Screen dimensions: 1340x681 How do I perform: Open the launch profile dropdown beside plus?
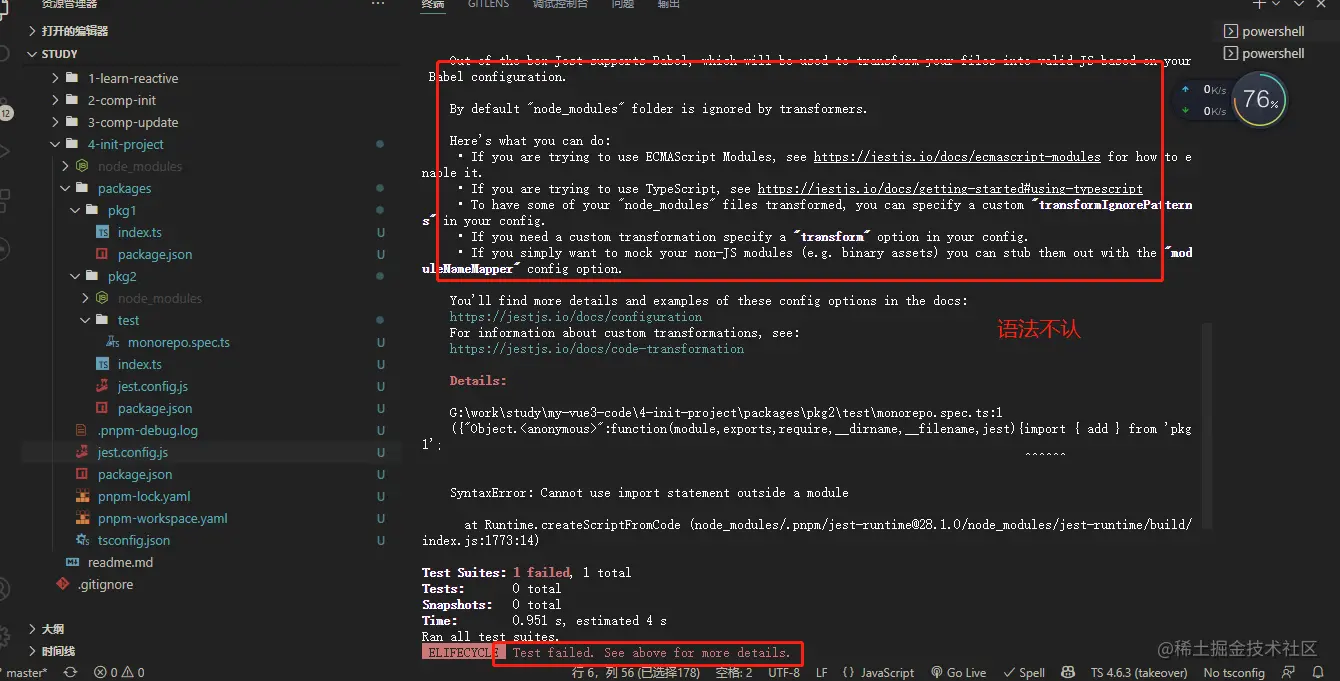click(x=1277, y=4)
